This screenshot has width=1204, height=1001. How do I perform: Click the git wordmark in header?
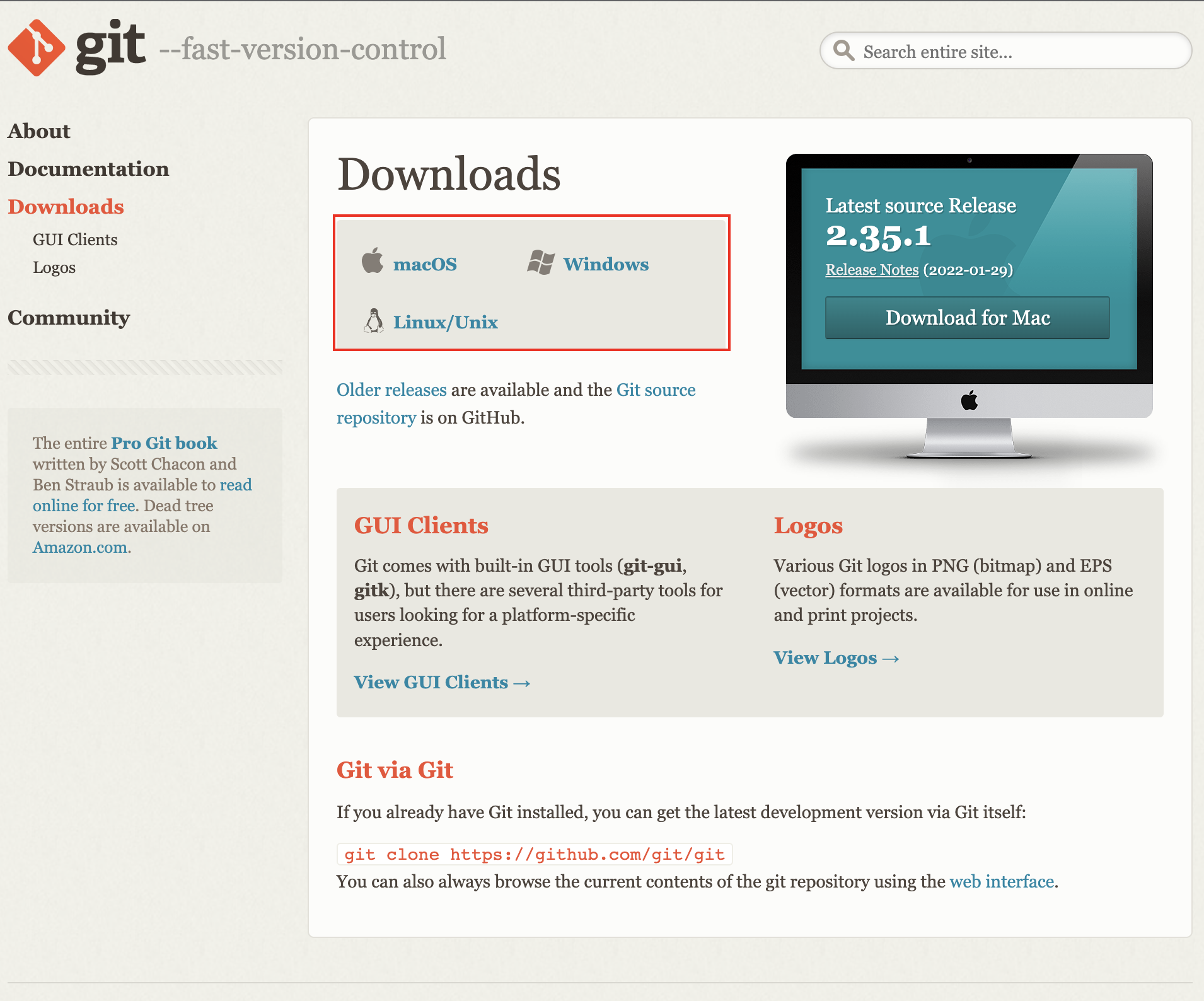click(x=110, y=47)
